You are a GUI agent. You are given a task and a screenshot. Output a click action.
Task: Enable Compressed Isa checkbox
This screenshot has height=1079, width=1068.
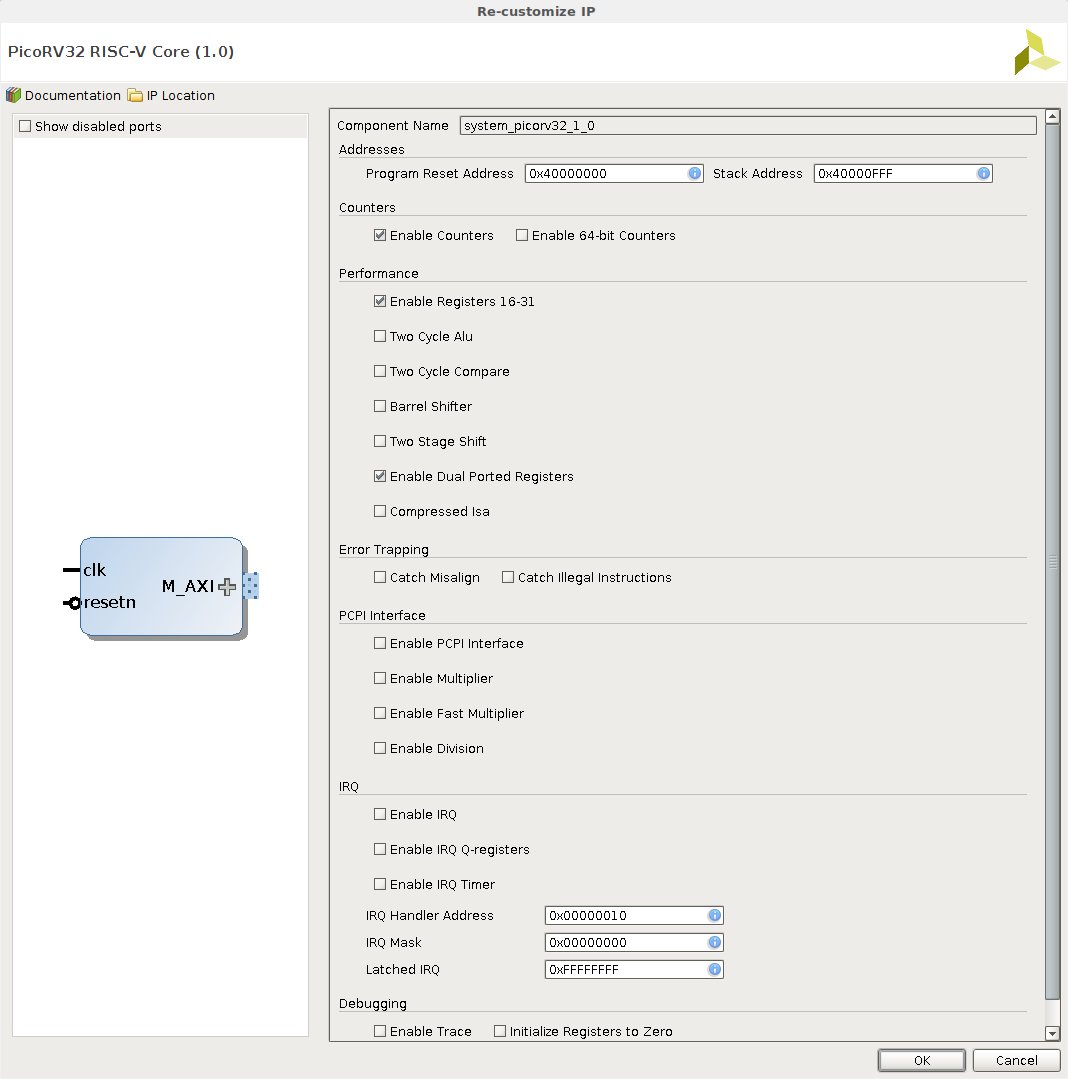(380, 511)
